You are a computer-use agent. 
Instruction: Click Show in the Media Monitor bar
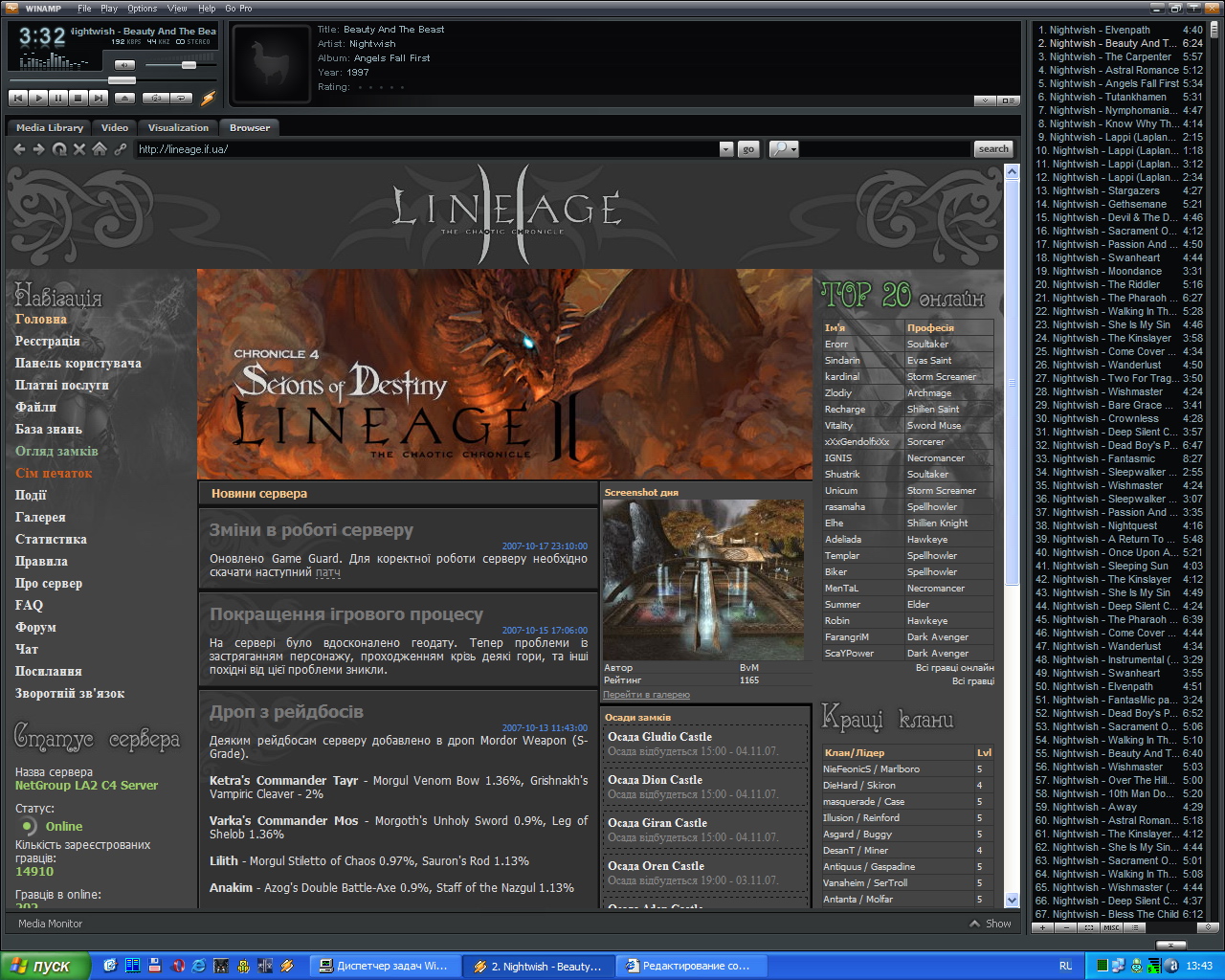pyautogui.click(x=991, y=924)
